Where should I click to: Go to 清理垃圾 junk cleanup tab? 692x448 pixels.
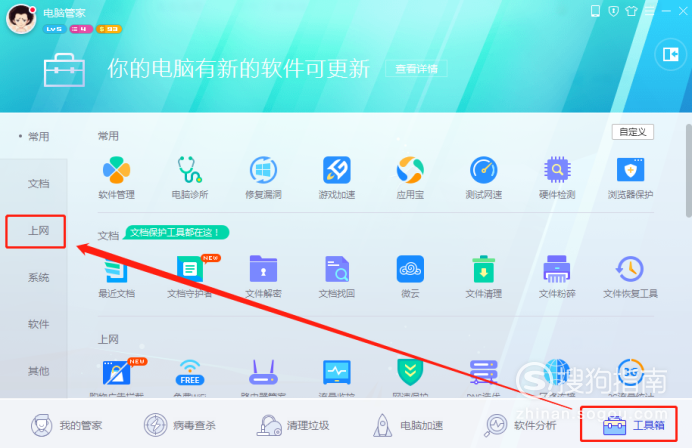[x=293, y=425]
